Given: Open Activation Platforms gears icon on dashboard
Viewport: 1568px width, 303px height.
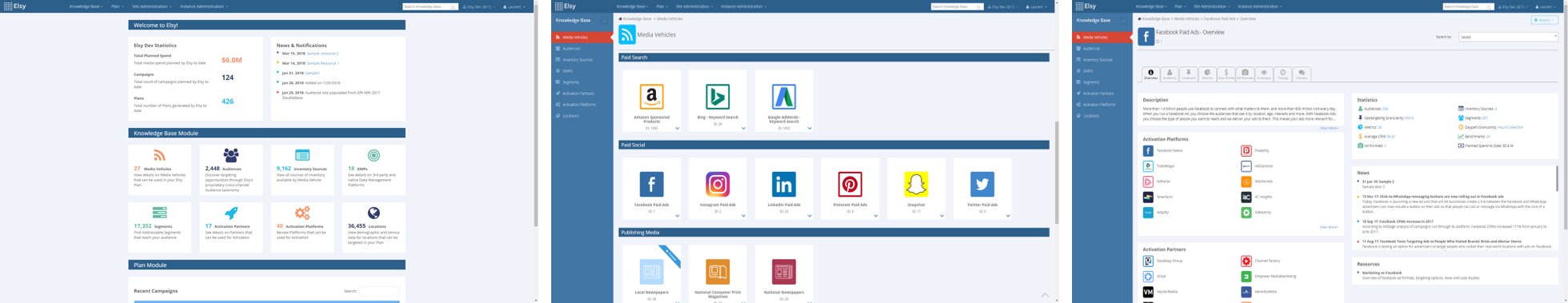Looking at the screenshot, I should point(302,213).
